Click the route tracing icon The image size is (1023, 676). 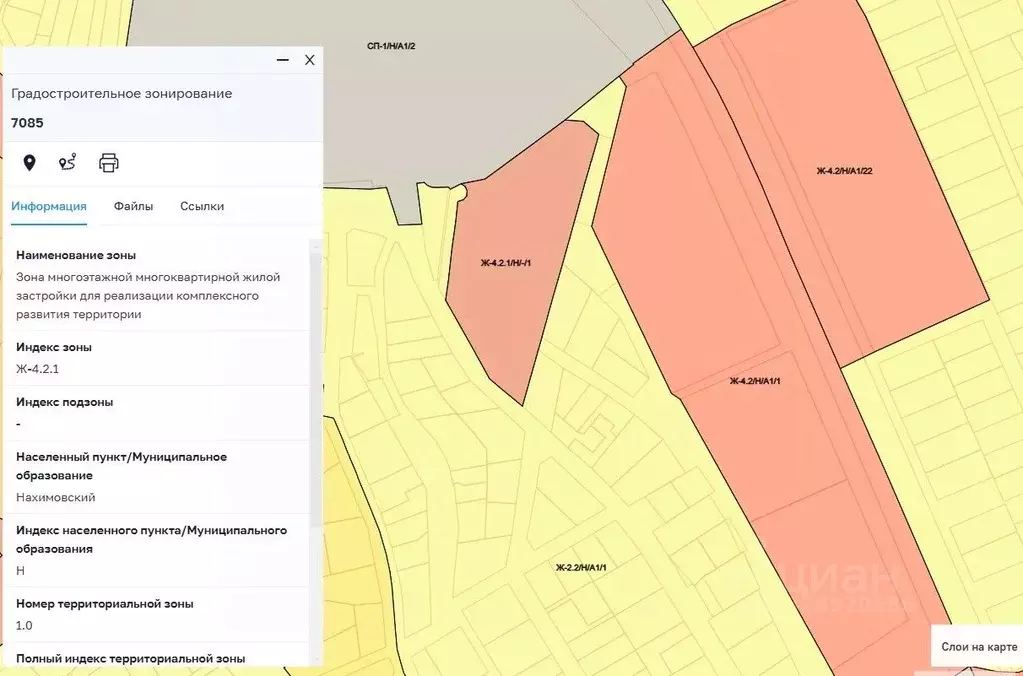[x=68, y=162]
